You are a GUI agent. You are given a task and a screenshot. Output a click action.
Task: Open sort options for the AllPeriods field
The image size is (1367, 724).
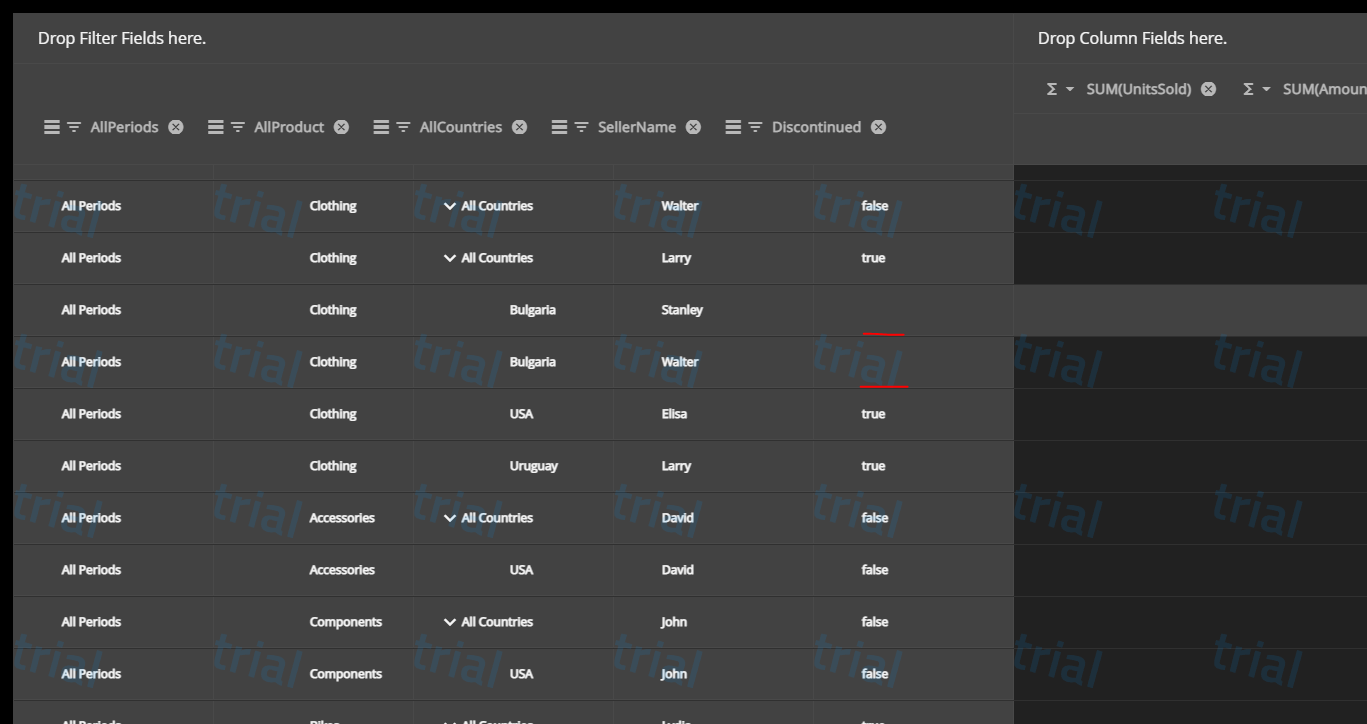point(51,127)
